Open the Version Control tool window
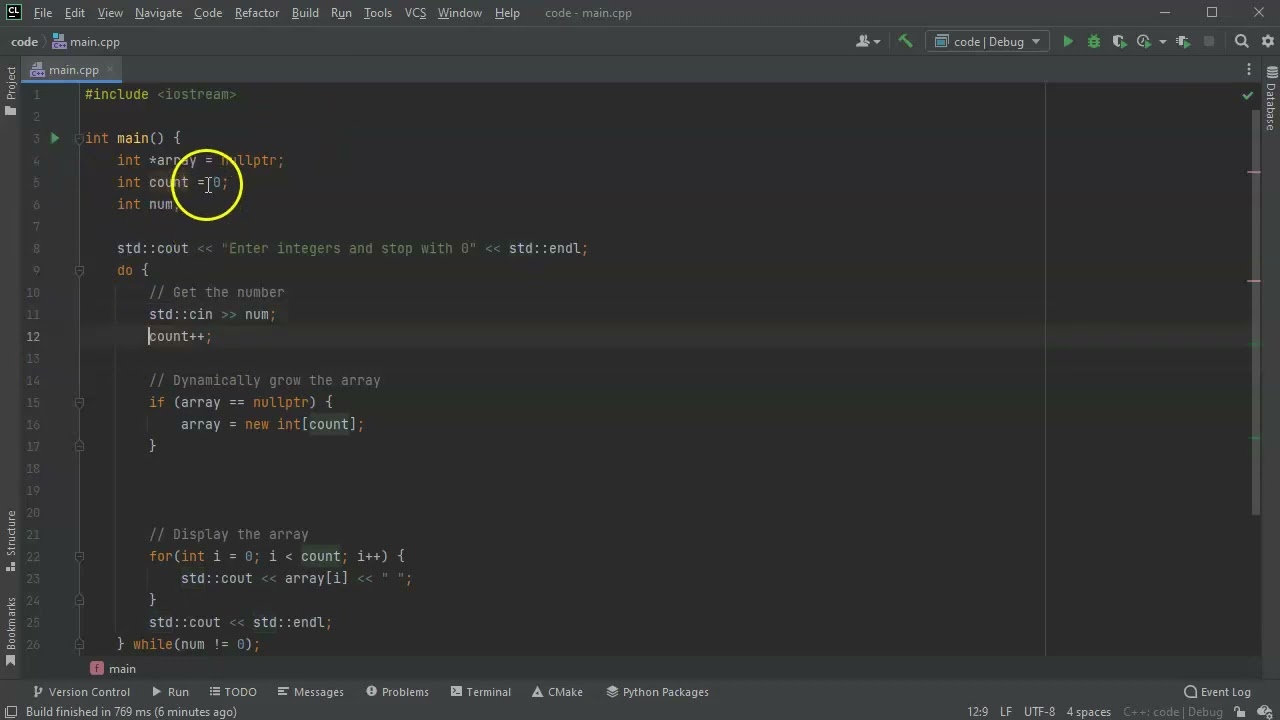This screenshot has width=1280, height=720. coord(81,692)
